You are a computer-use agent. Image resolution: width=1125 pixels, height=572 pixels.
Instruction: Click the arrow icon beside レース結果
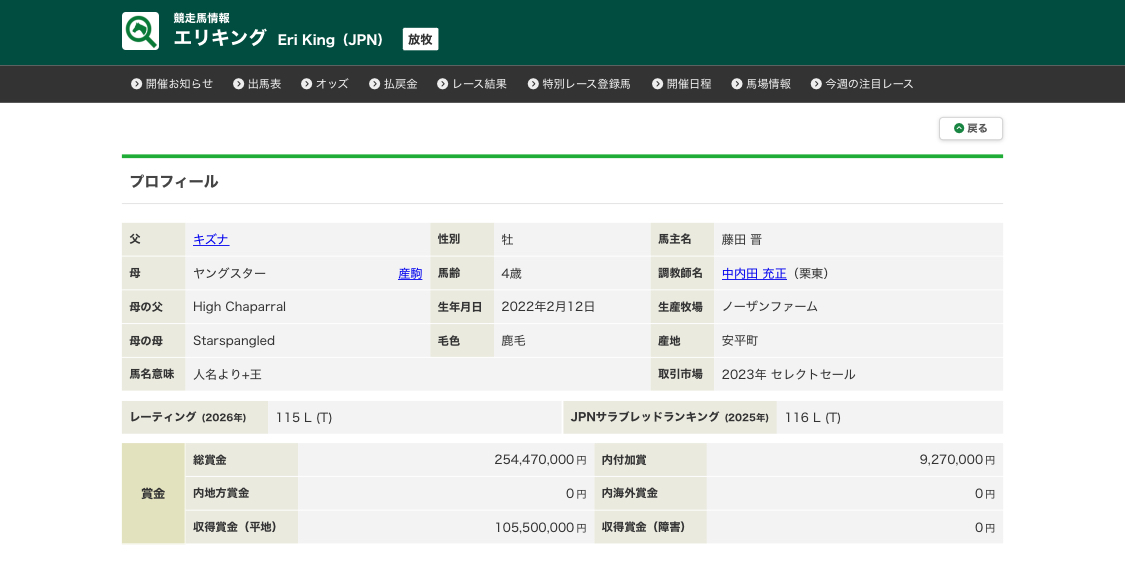click(443, 84)
